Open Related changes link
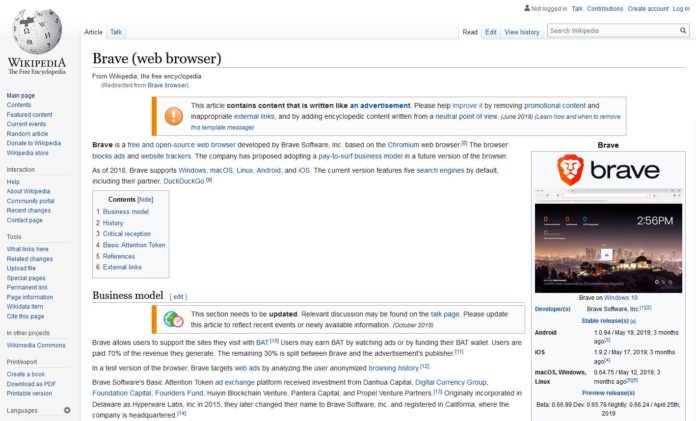The width and height of the screenshot is (696, 421). click(29, 259)
